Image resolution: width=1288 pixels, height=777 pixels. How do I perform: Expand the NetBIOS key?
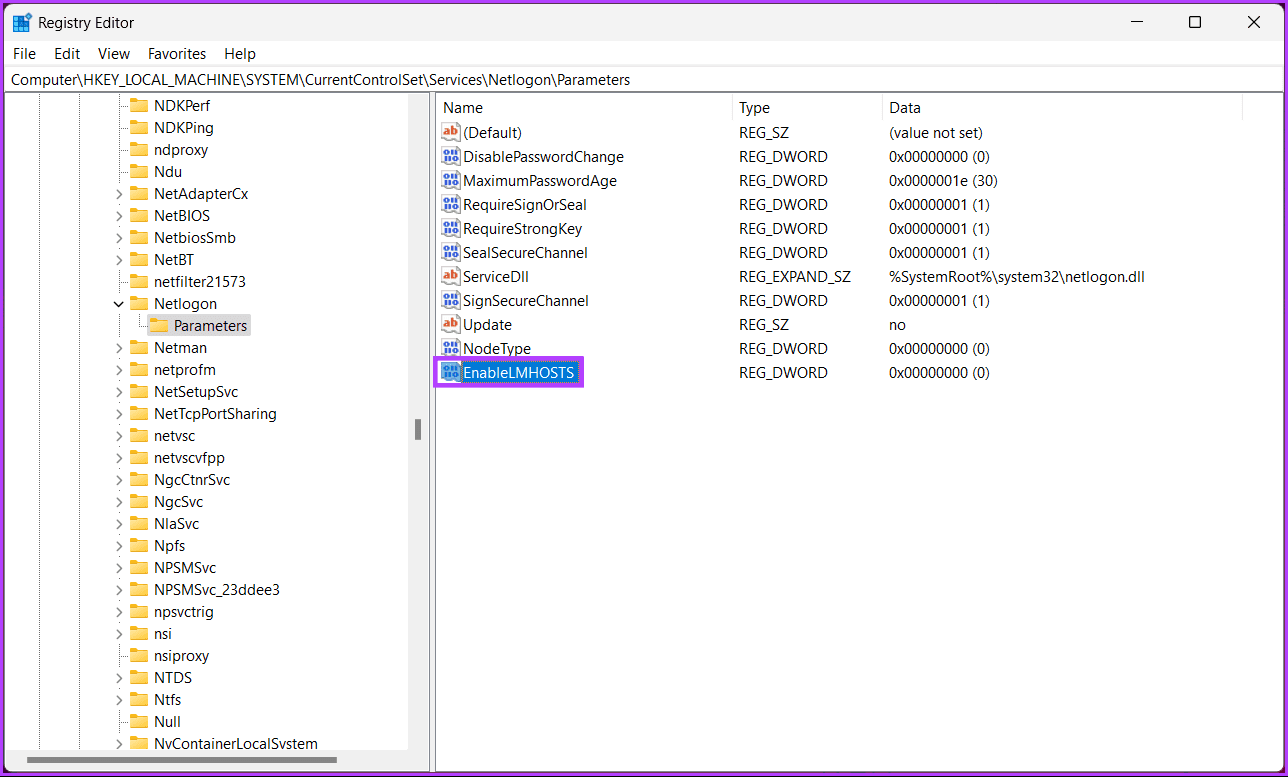(119, 215)
